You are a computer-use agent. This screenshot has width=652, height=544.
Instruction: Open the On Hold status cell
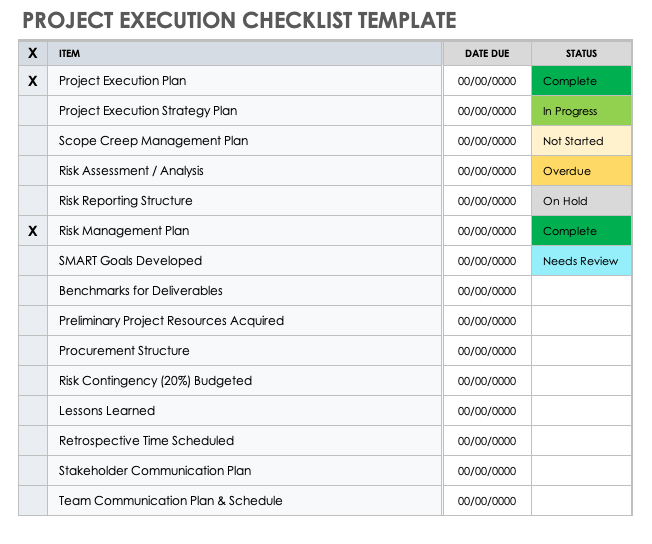[581, 201]
